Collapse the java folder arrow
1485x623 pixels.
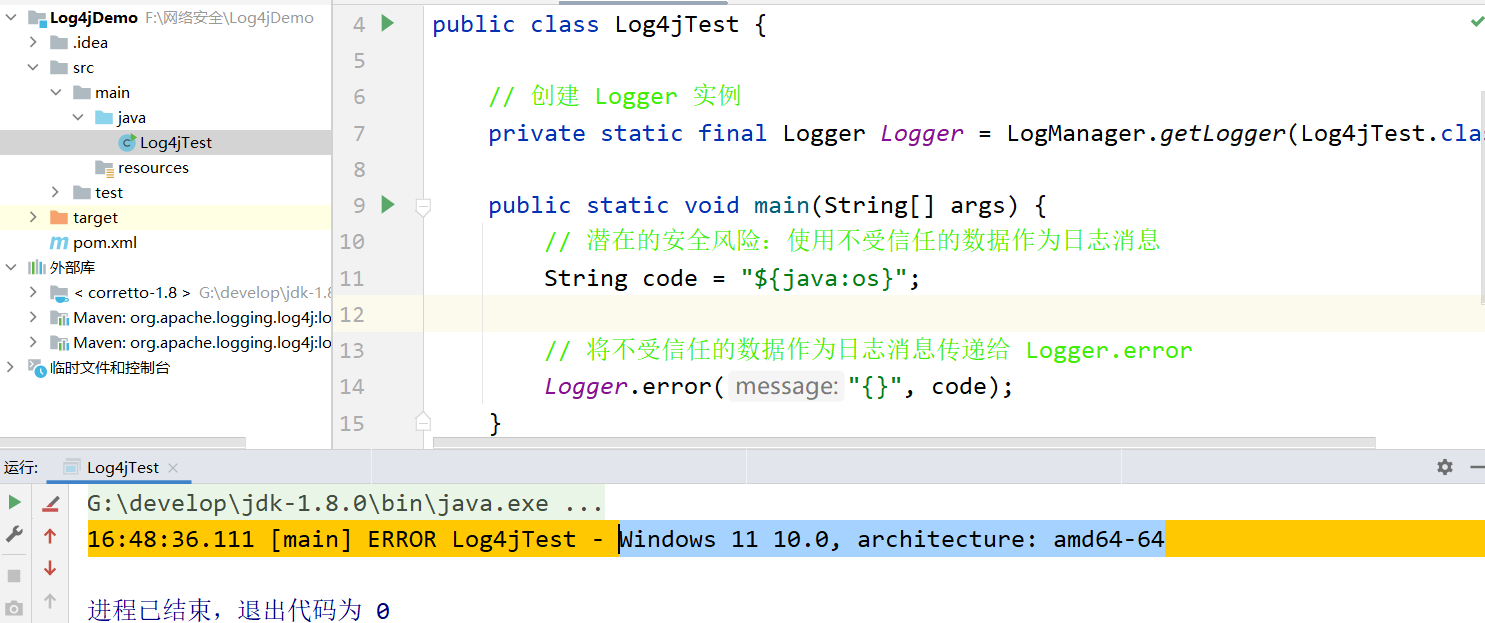point(77,117)
